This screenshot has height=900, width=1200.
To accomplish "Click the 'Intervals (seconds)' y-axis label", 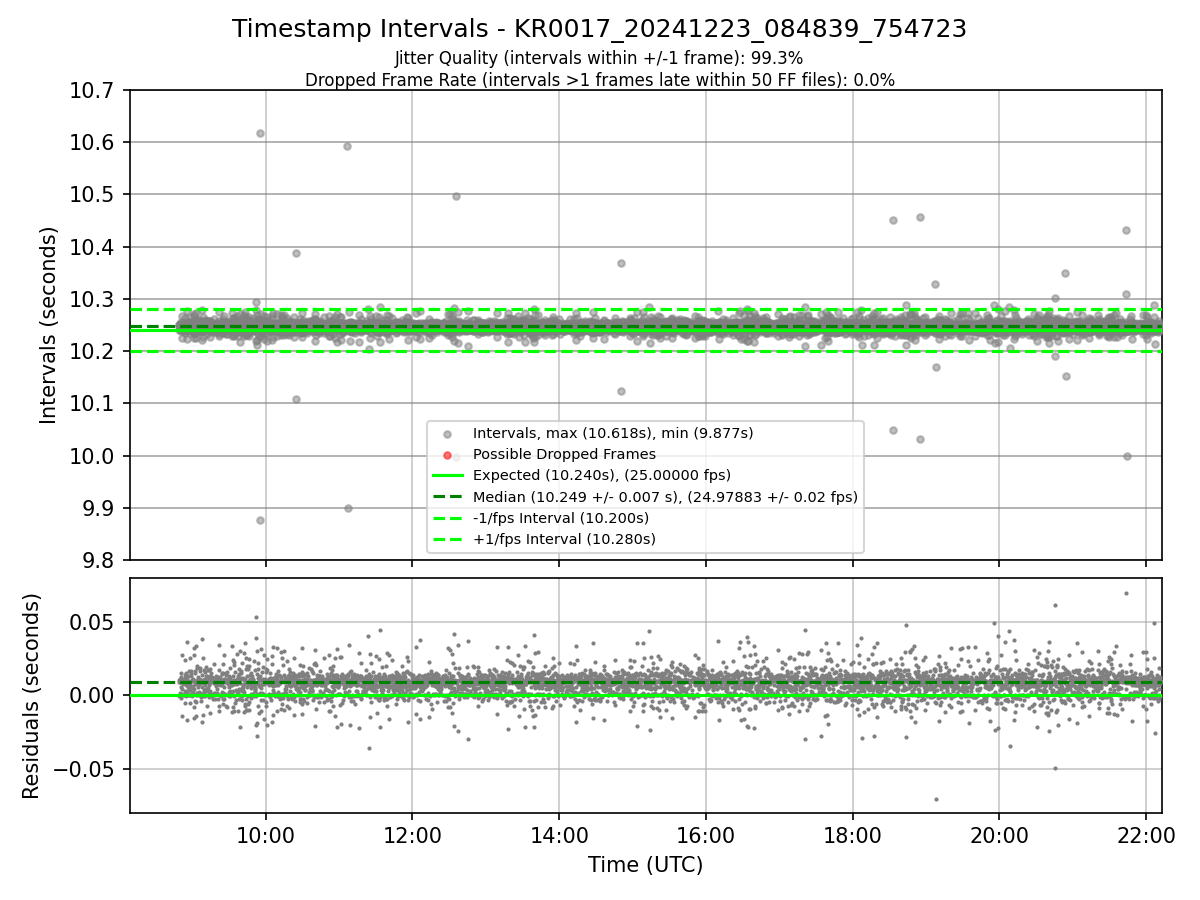I will point(49,325).
